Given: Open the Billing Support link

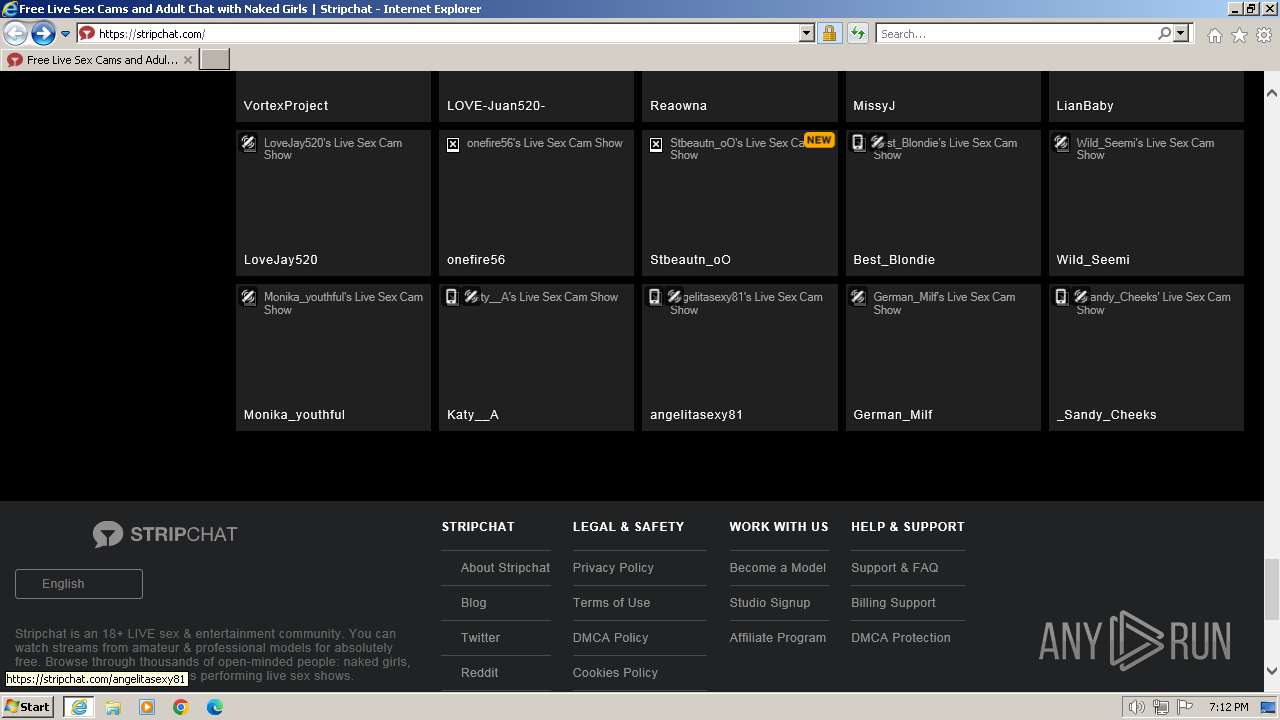Looking at the screenshot, I should 893,603.
